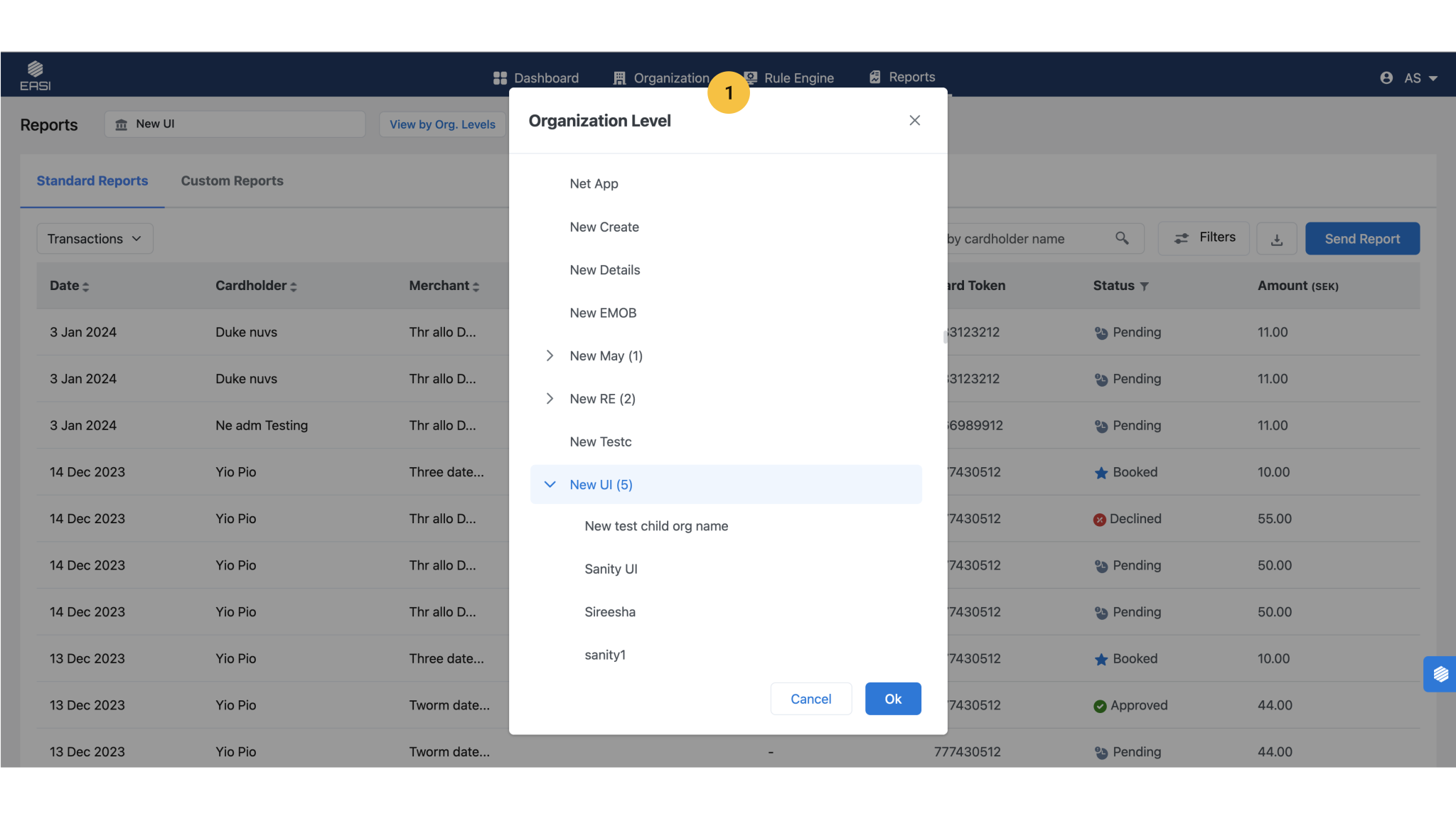1456x819 pixels.
Task: Open the user account profile icon
Action: 1386,77
